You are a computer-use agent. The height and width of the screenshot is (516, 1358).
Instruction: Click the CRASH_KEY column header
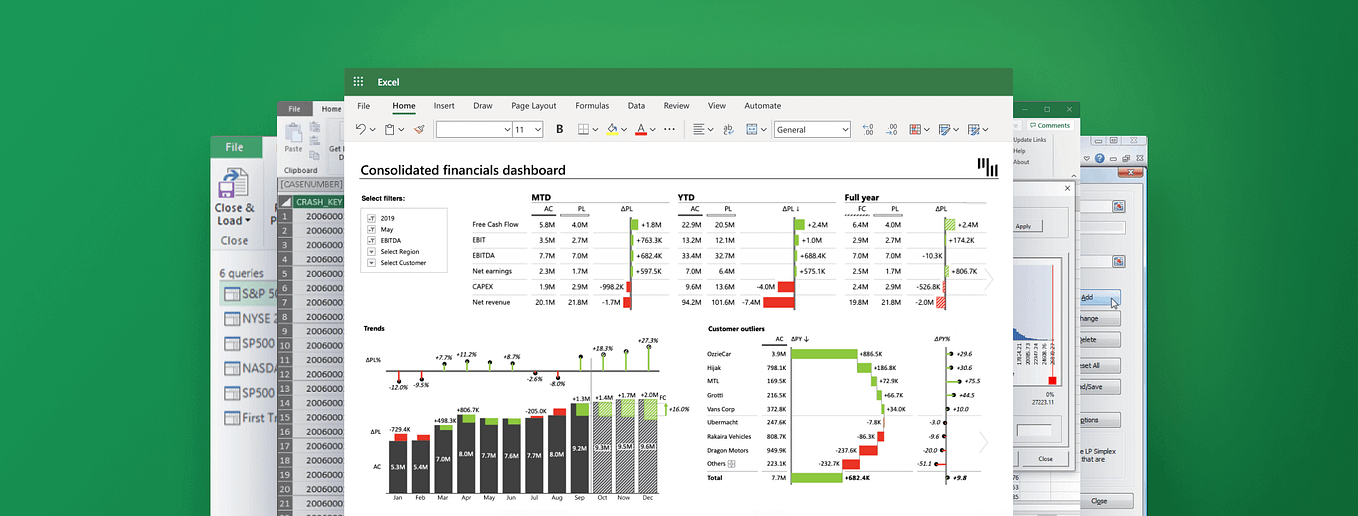(x=320, y=201)
